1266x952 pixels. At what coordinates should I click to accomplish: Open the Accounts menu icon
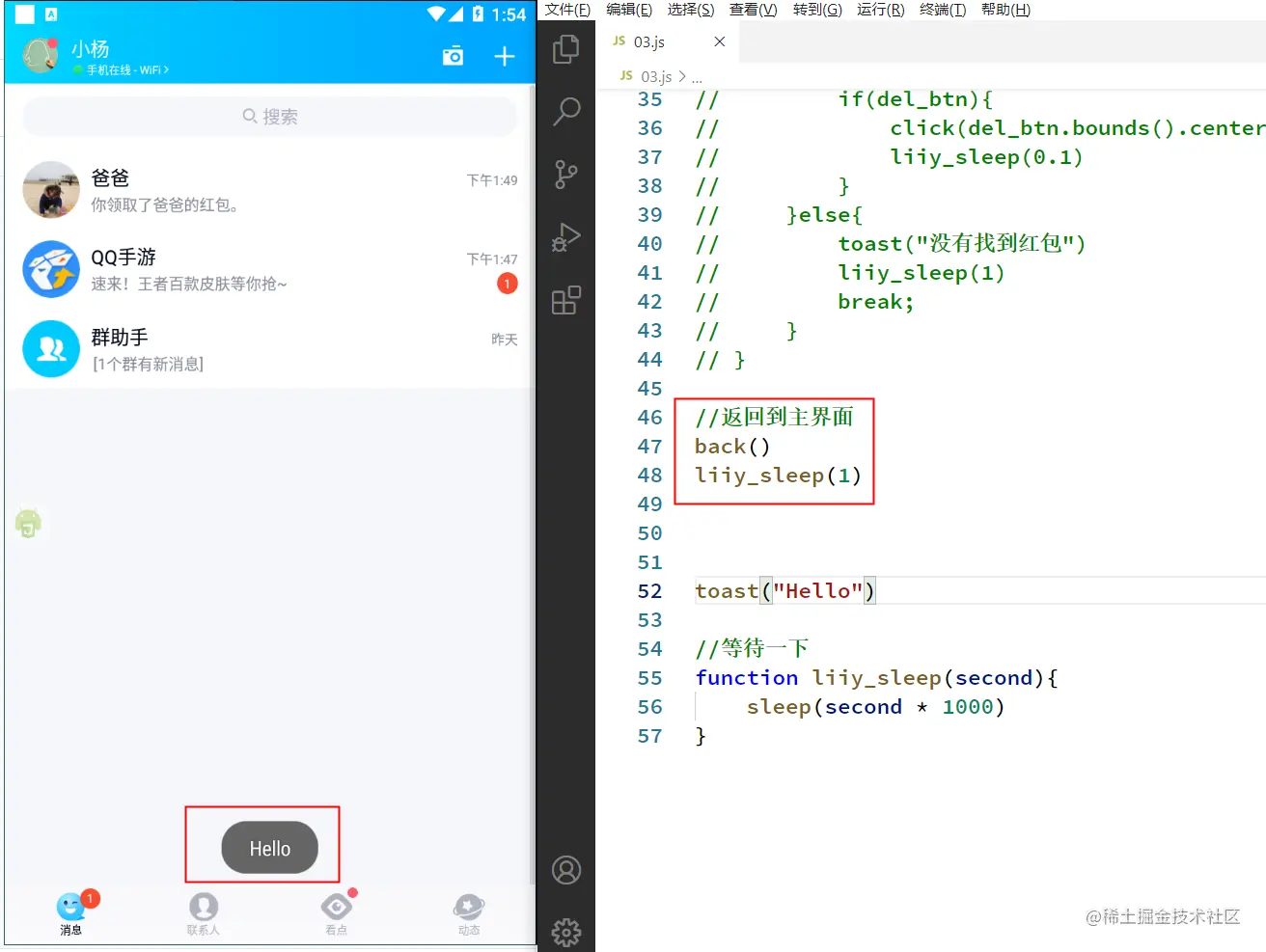(x=566, y=870)
